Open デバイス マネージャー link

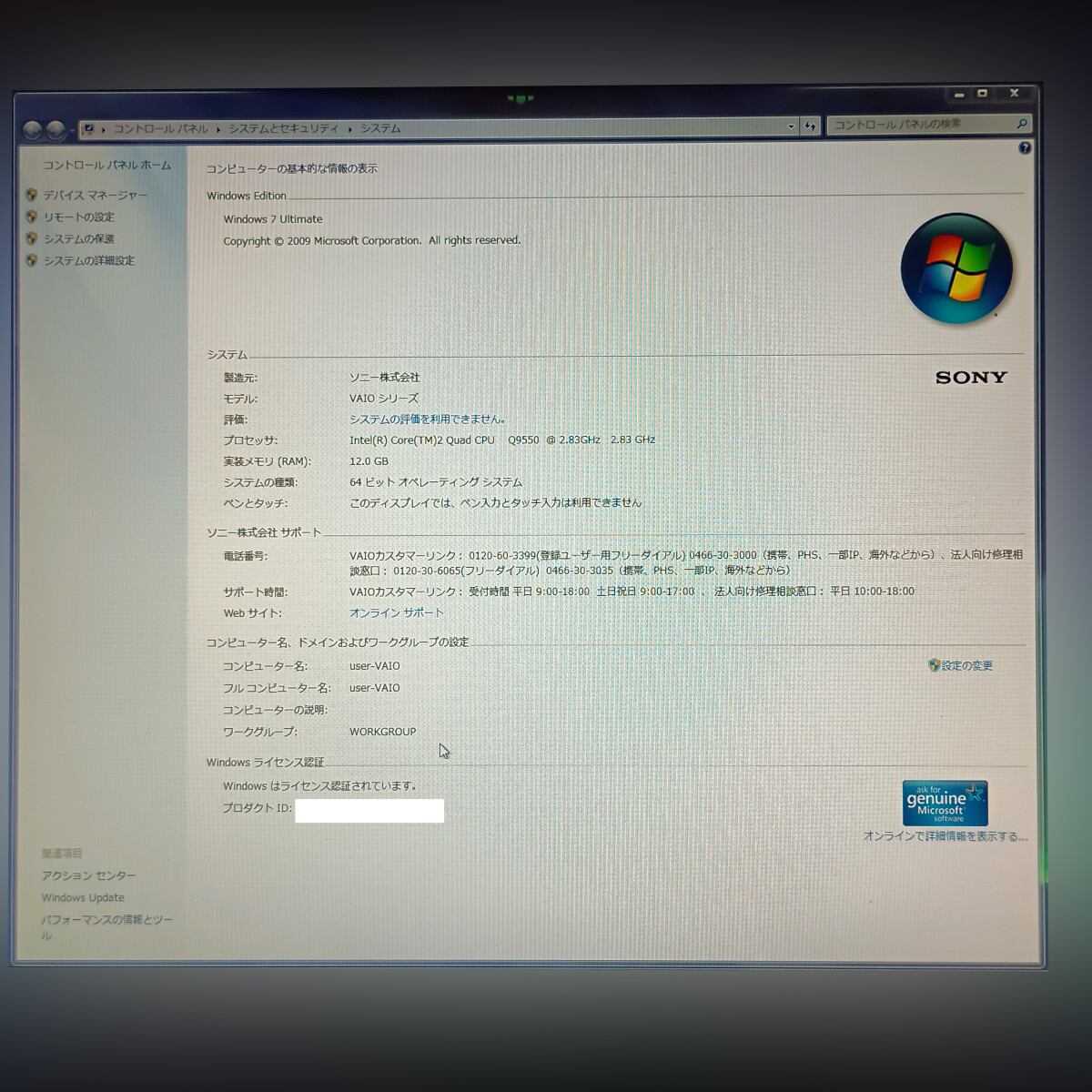pos(96,195)
